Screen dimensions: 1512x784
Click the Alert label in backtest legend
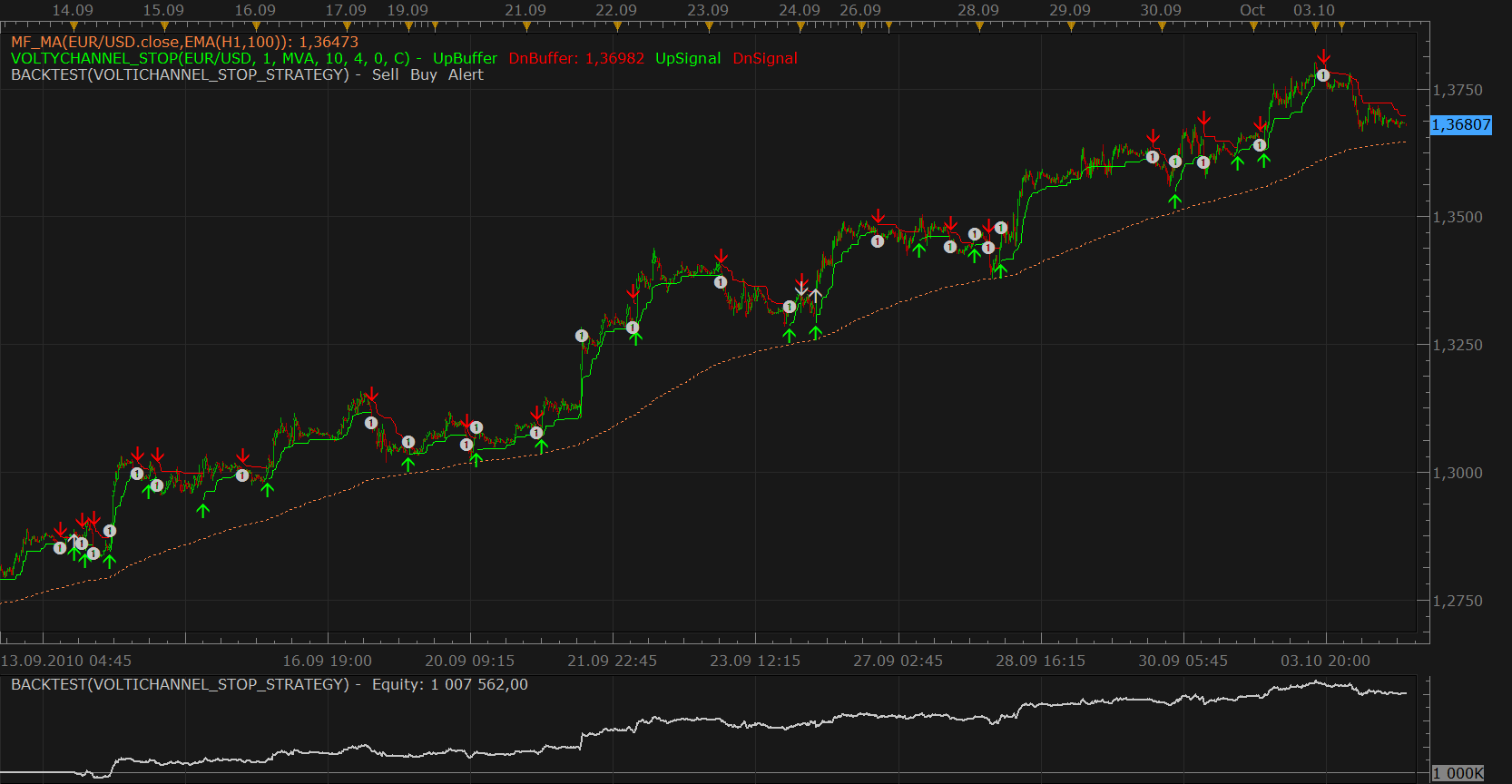466,74
